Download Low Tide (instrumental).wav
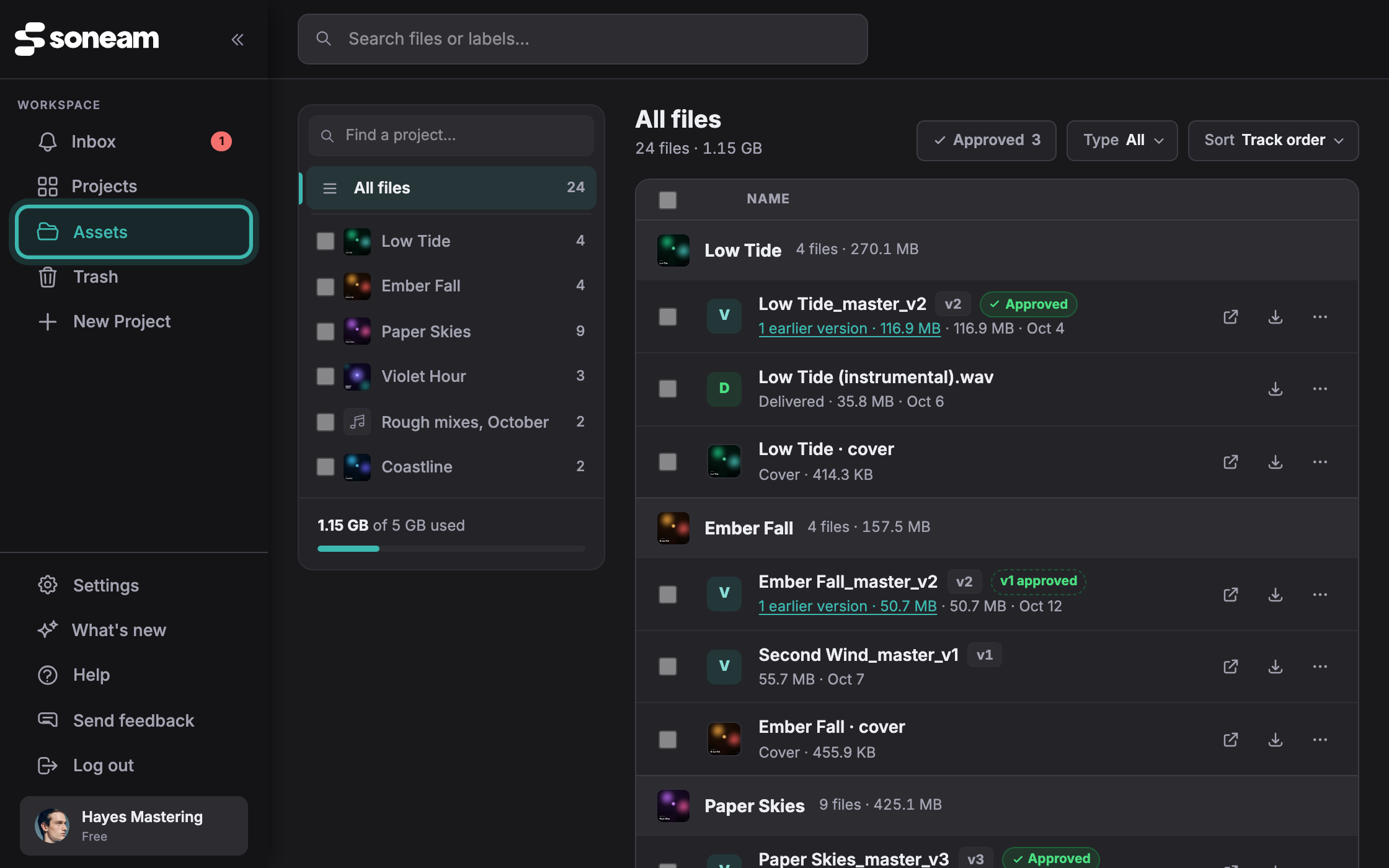1389x868 pixels. pyautogui.click(x=1276, y=389)
